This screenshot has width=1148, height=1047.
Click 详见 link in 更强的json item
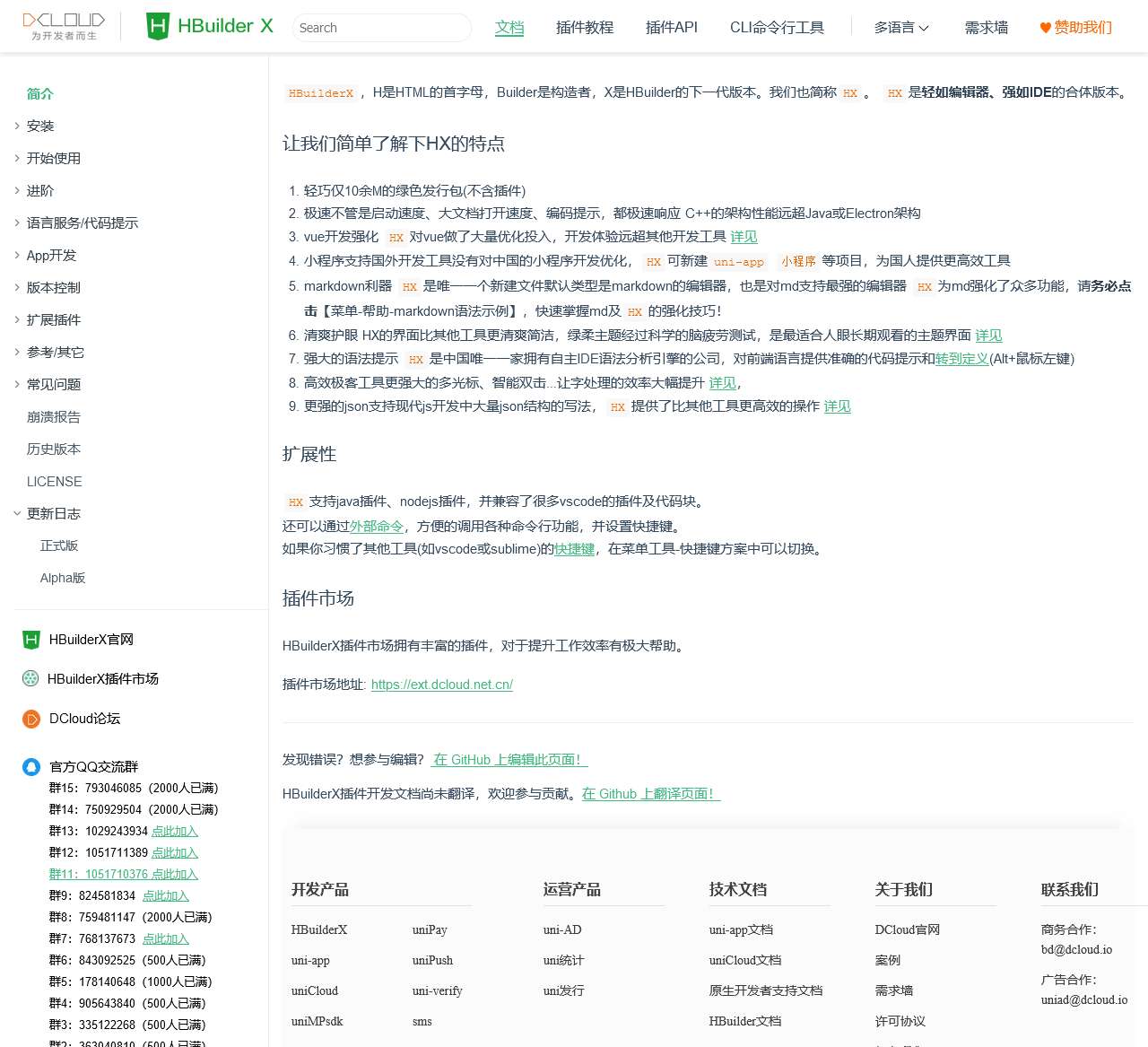pyautogui.click(x=838, y=406)
